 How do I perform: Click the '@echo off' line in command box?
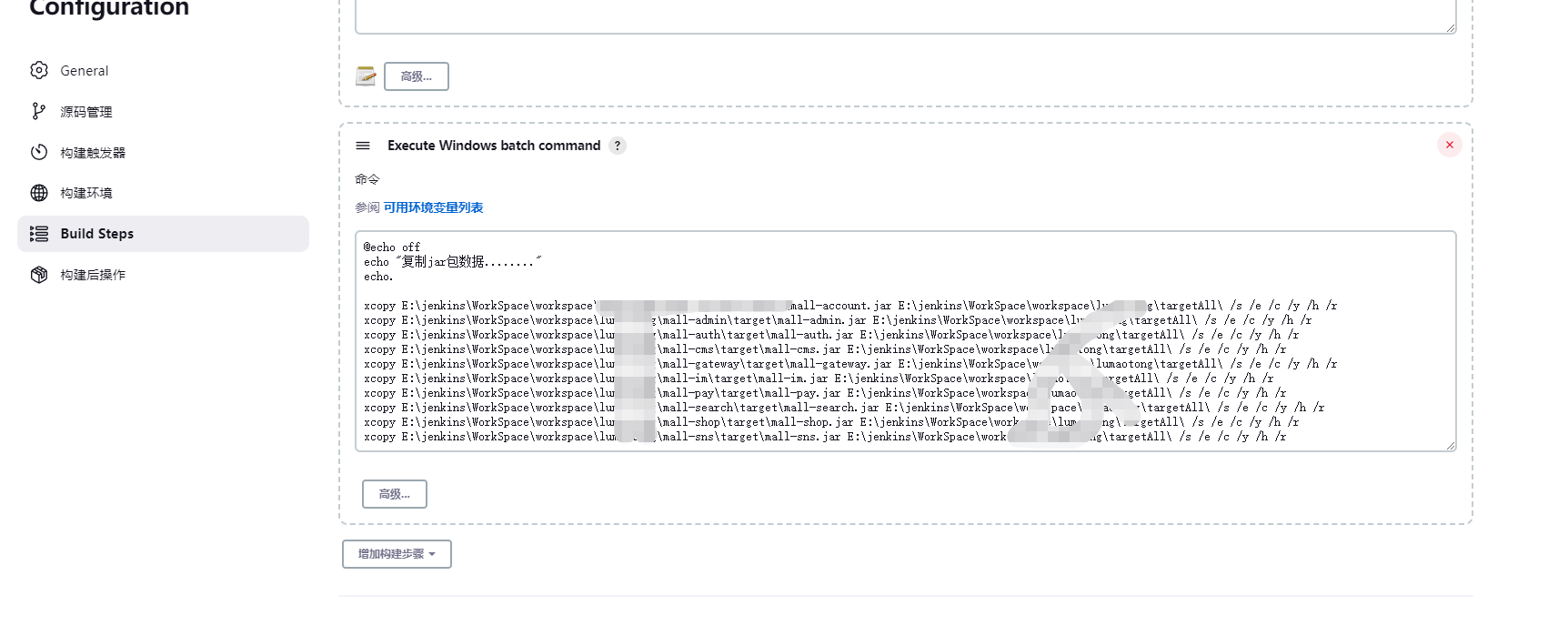[x=392, y=247]
